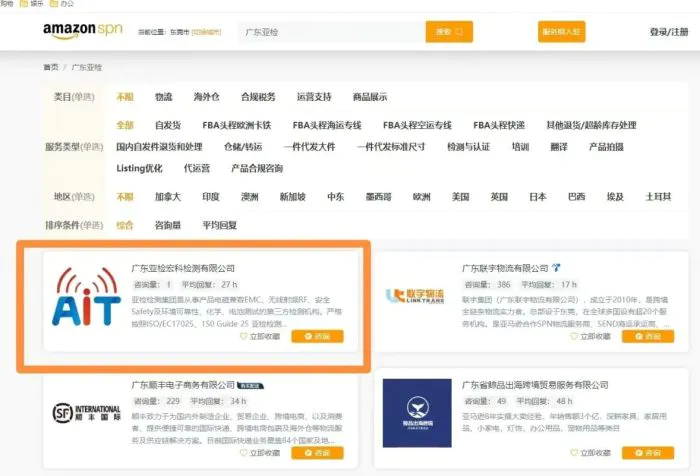Open the blue whale company logo thumbnail
The width and height of the screenshot is (700, 476).
(x=417, y=413)
